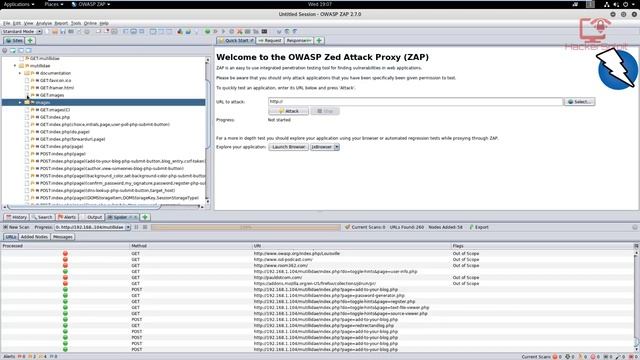This screenshot has height=360, width=640.
Task: Click the Manage Add-ons colored blocks icon
Action: (180, 31)
